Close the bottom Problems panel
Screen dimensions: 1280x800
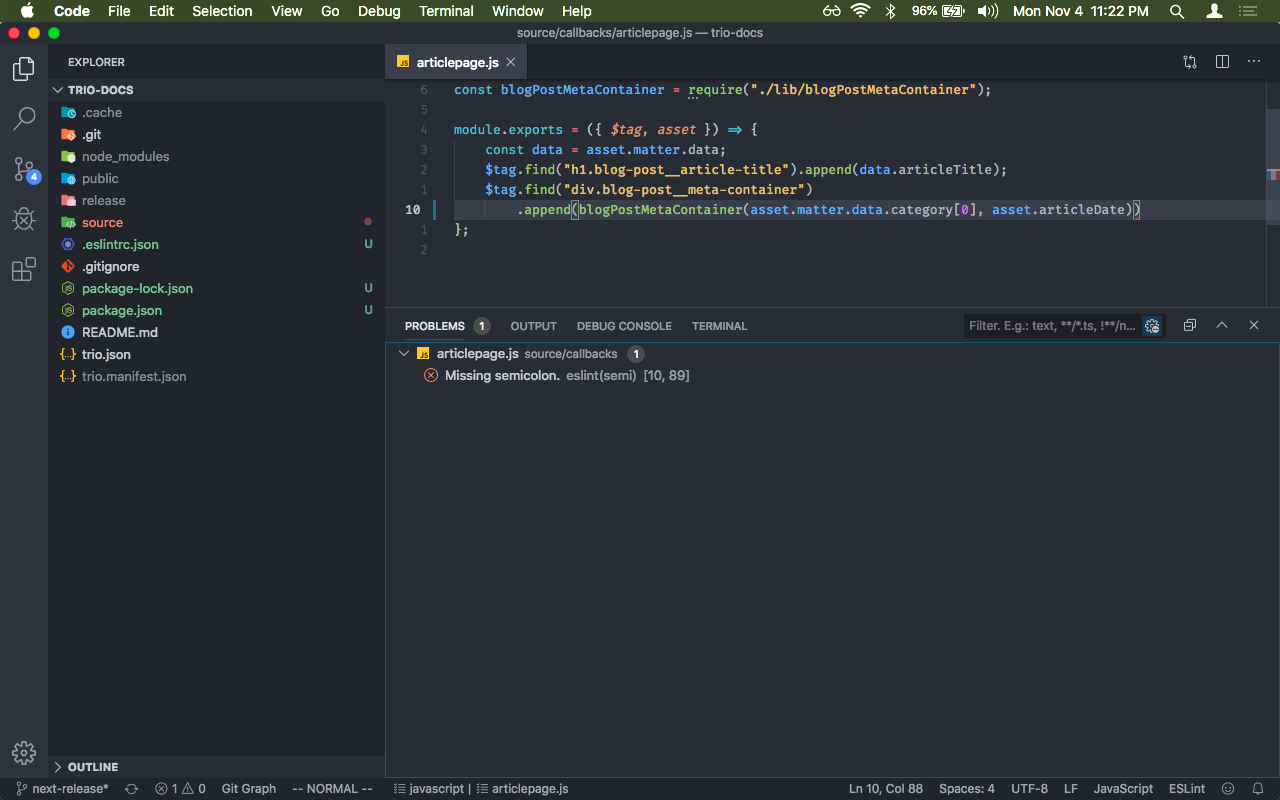(x=1254, y=326)
